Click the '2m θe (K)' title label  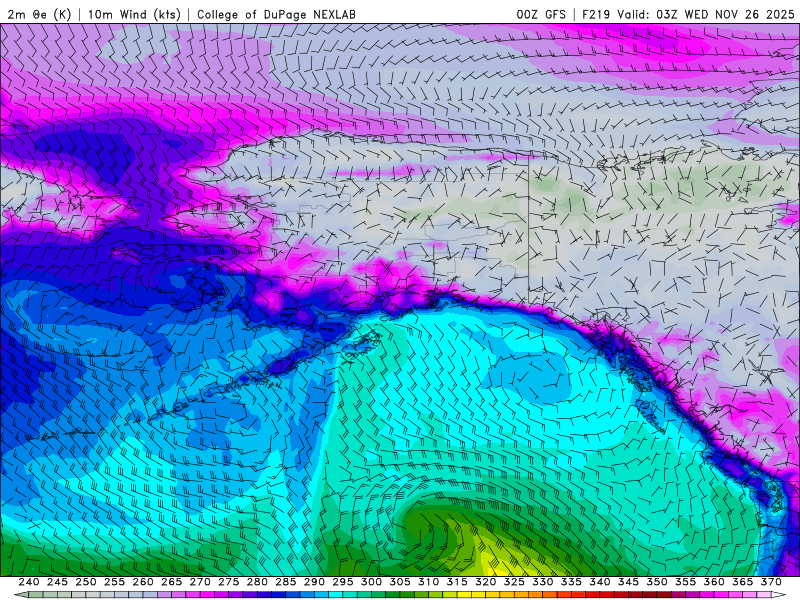click(39, 14)
